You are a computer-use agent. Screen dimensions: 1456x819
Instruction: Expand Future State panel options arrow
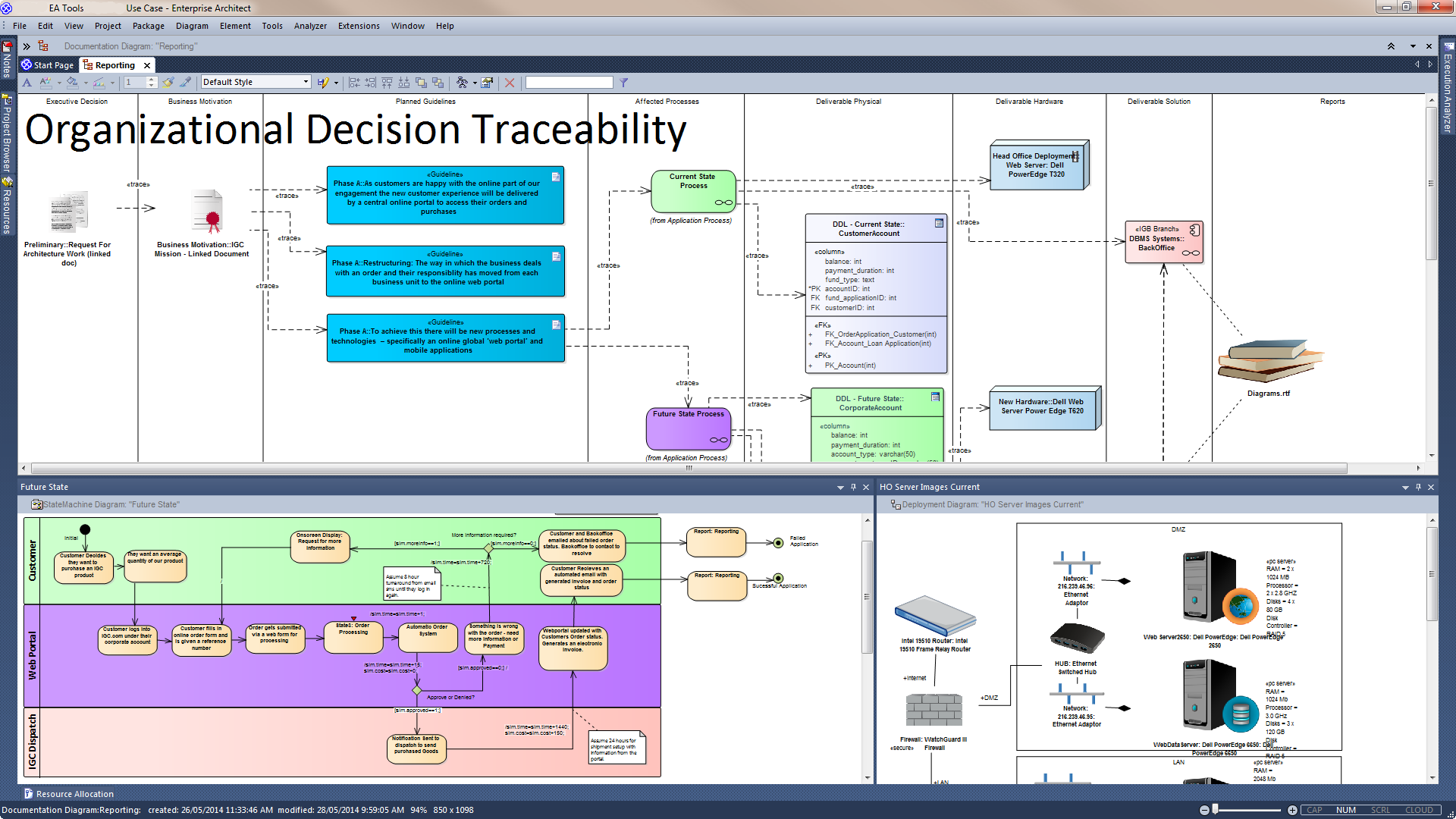[x=840, y=488]
